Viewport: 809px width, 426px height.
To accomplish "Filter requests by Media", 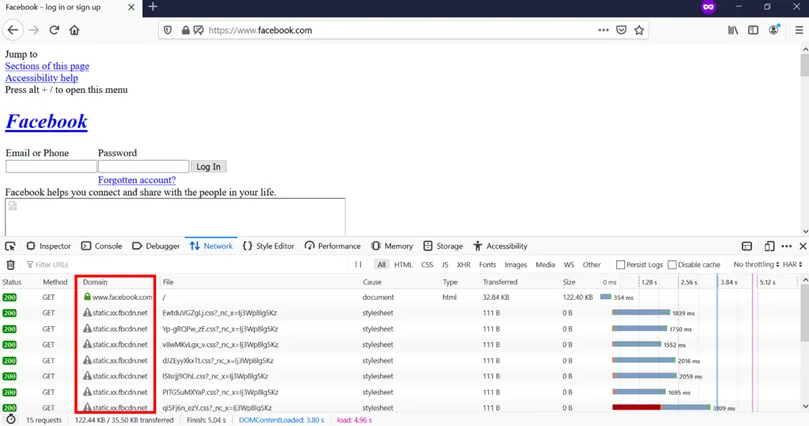I will pos(545,265).
